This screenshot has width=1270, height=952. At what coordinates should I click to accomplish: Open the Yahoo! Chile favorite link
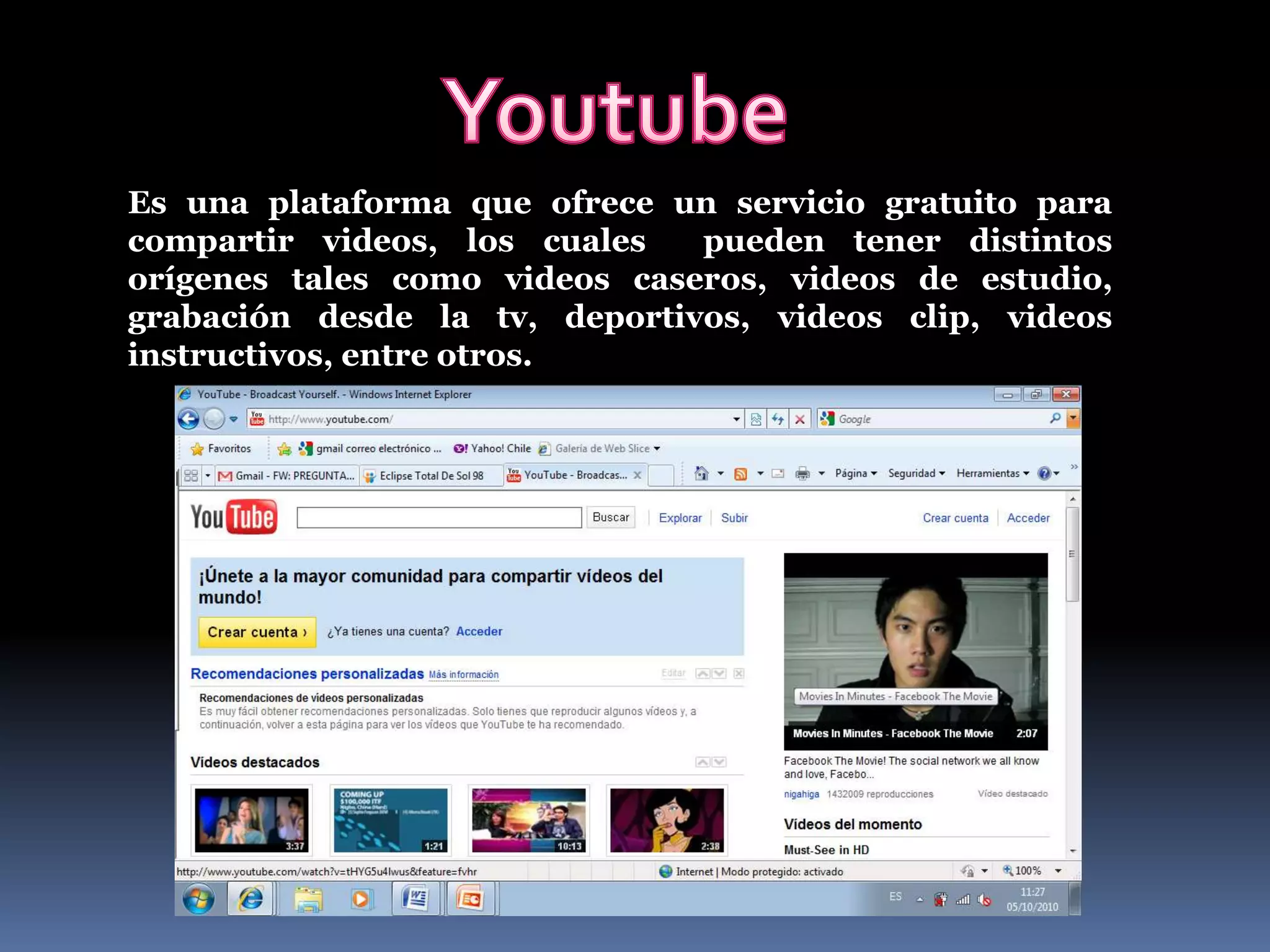coord(492,448)
